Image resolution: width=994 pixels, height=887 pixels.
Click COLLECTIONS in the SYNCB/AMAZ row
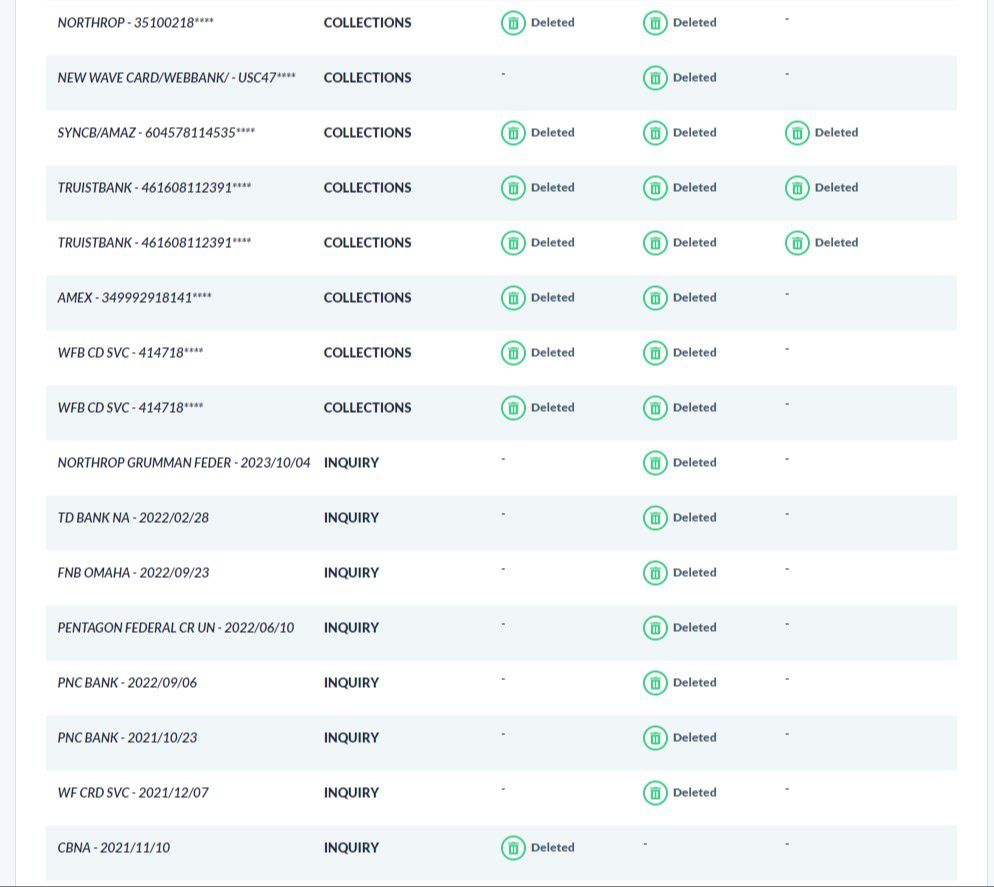(x=368, y=133)
